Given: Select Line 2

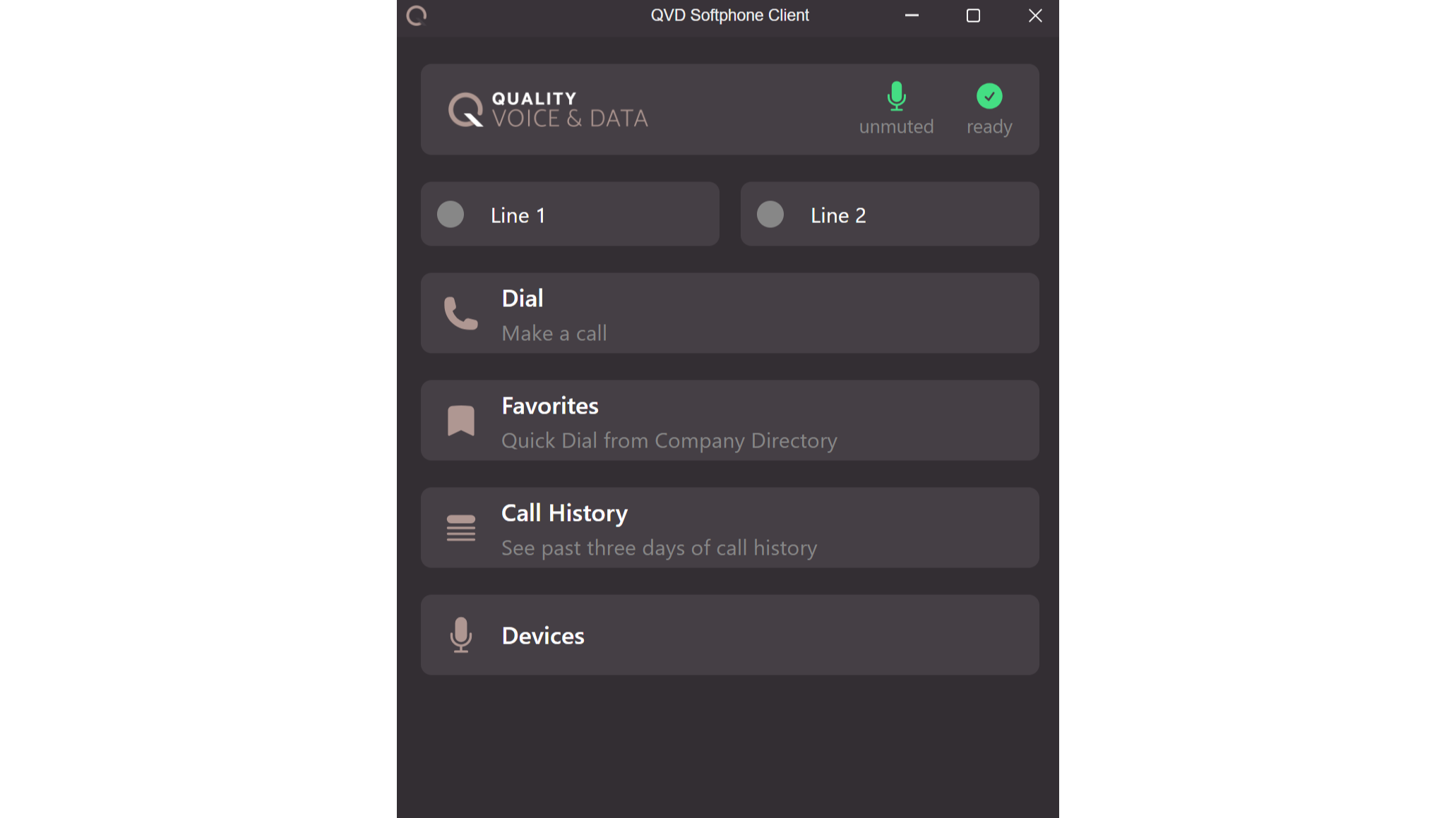Looking at the screenshot, I should pos(889,214).
